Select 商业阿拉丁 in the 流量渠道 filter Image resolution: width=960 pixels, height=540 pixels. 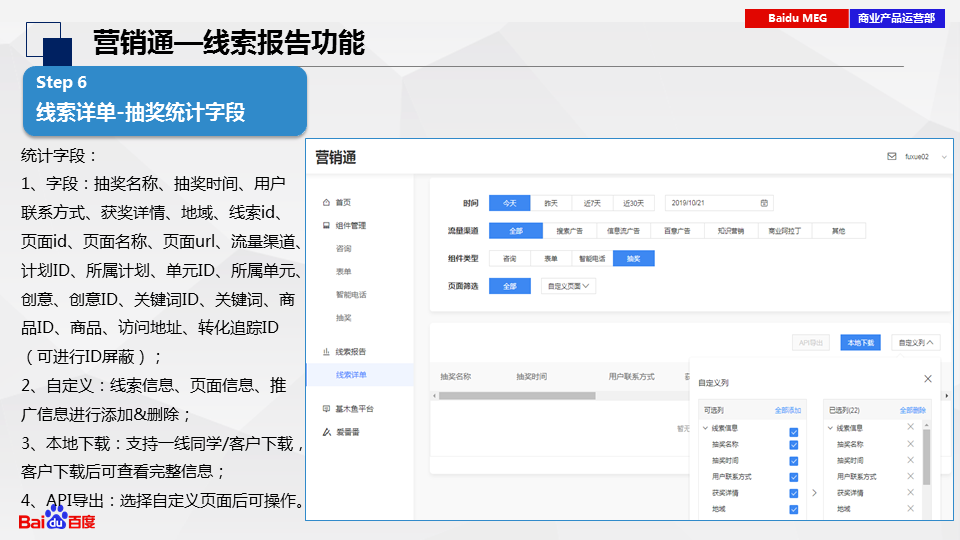click(x=785, y=231)
